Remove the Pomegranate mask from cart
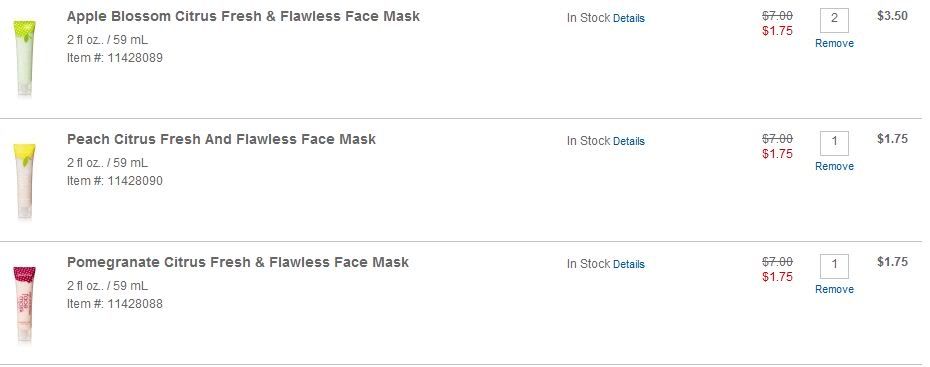The image size is (930, 367). (834, 289)
